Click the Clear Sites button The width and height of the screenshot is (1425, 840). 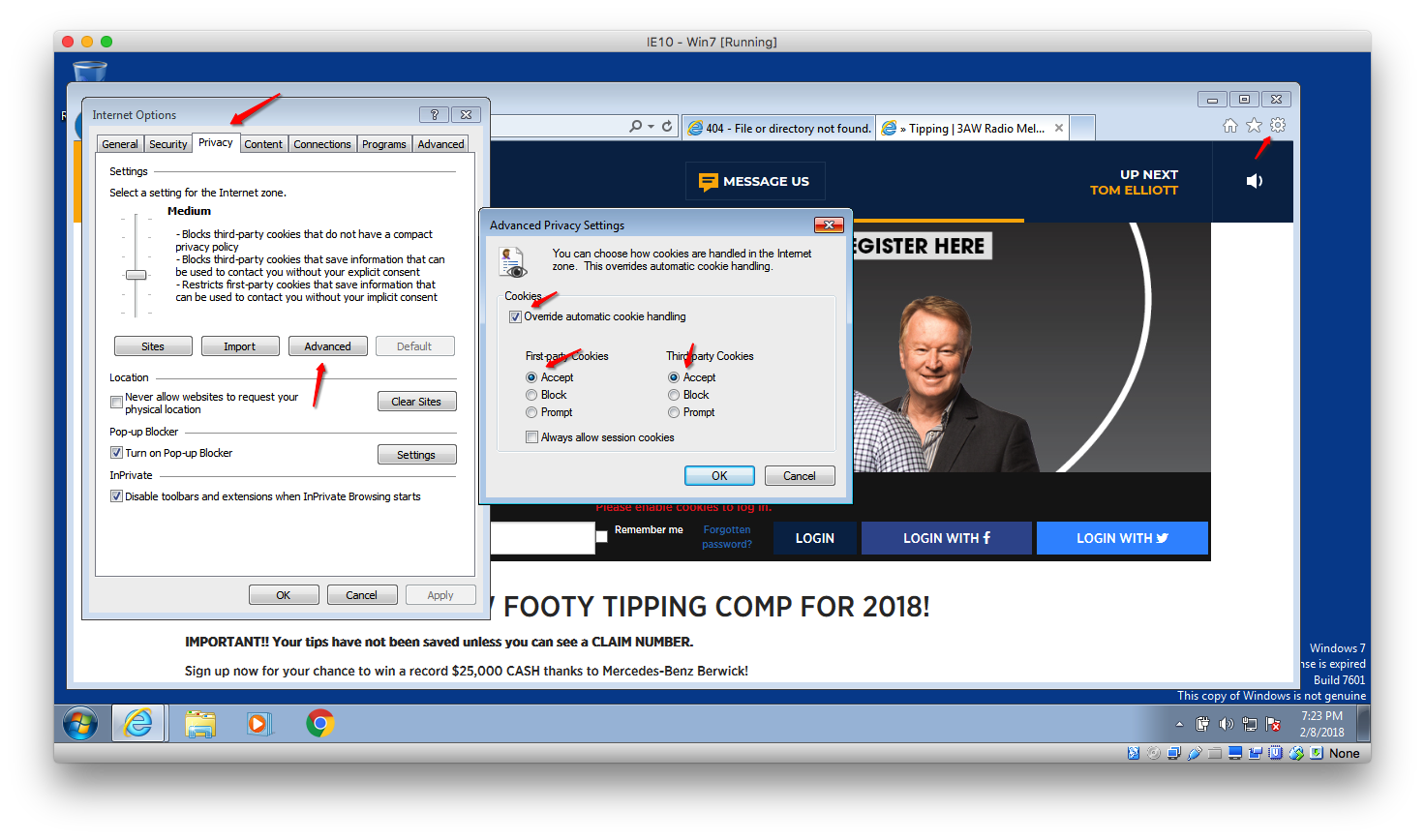[x=416, y=402]
